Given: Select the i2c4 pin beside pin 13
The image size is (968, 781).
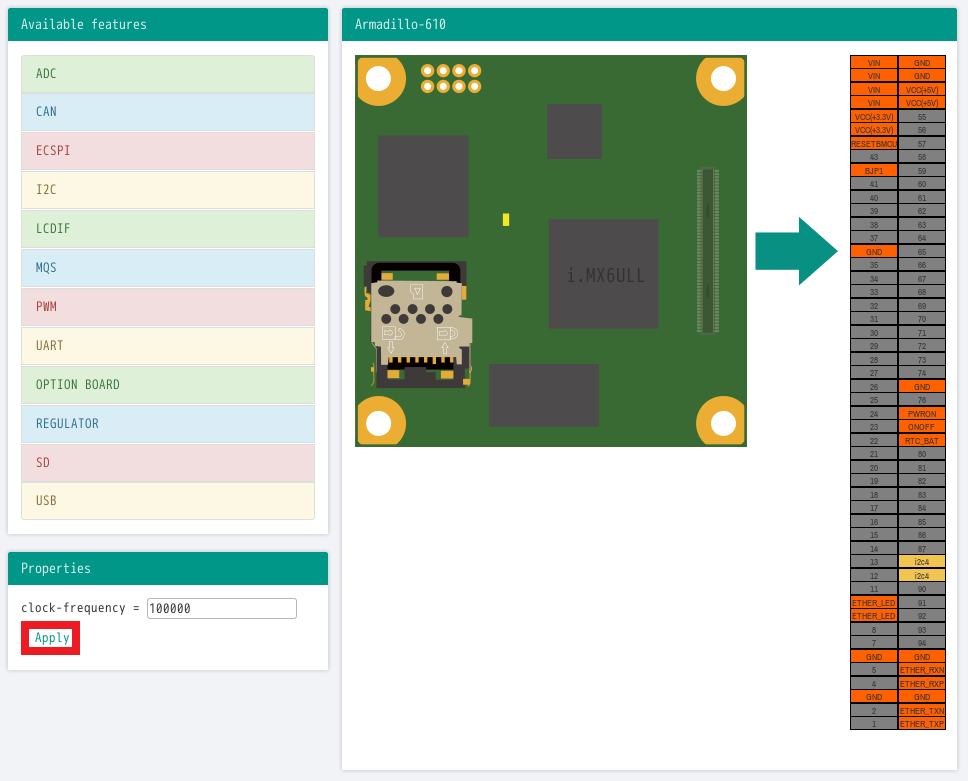Looking at the screenshot, I should [x=921, y=562].
